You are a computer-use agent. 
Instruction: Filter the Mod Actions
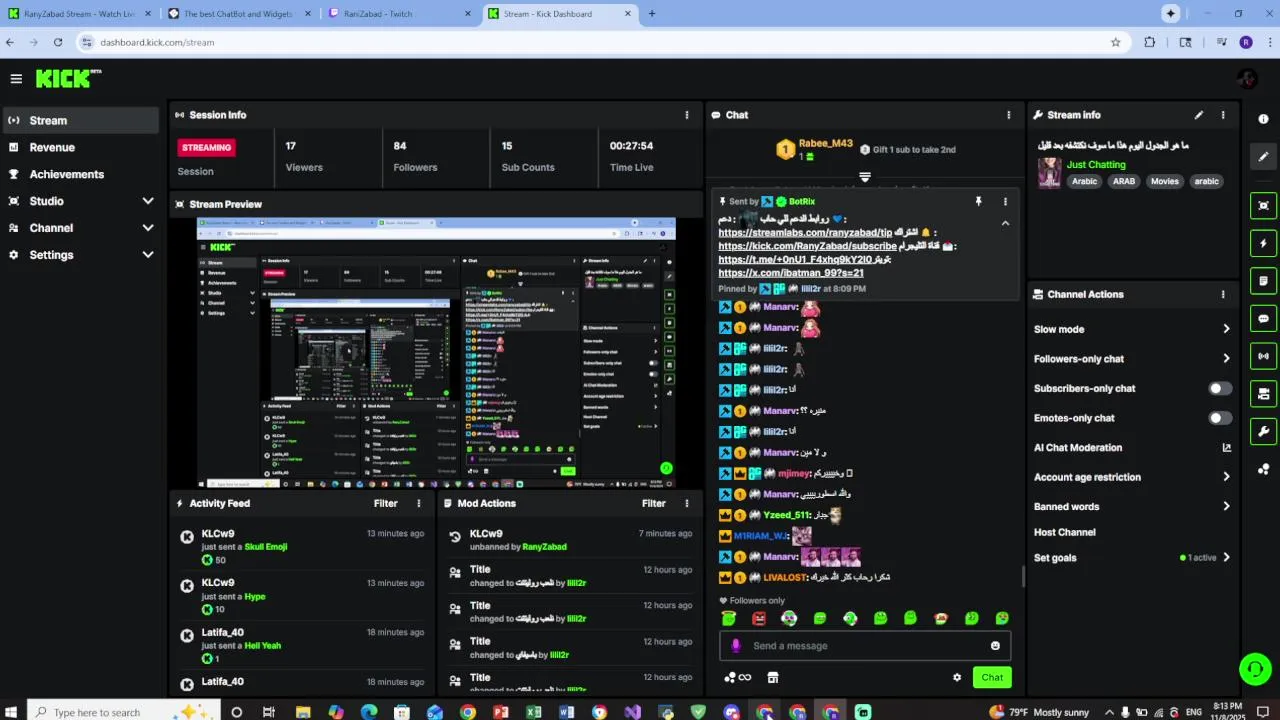654,504
